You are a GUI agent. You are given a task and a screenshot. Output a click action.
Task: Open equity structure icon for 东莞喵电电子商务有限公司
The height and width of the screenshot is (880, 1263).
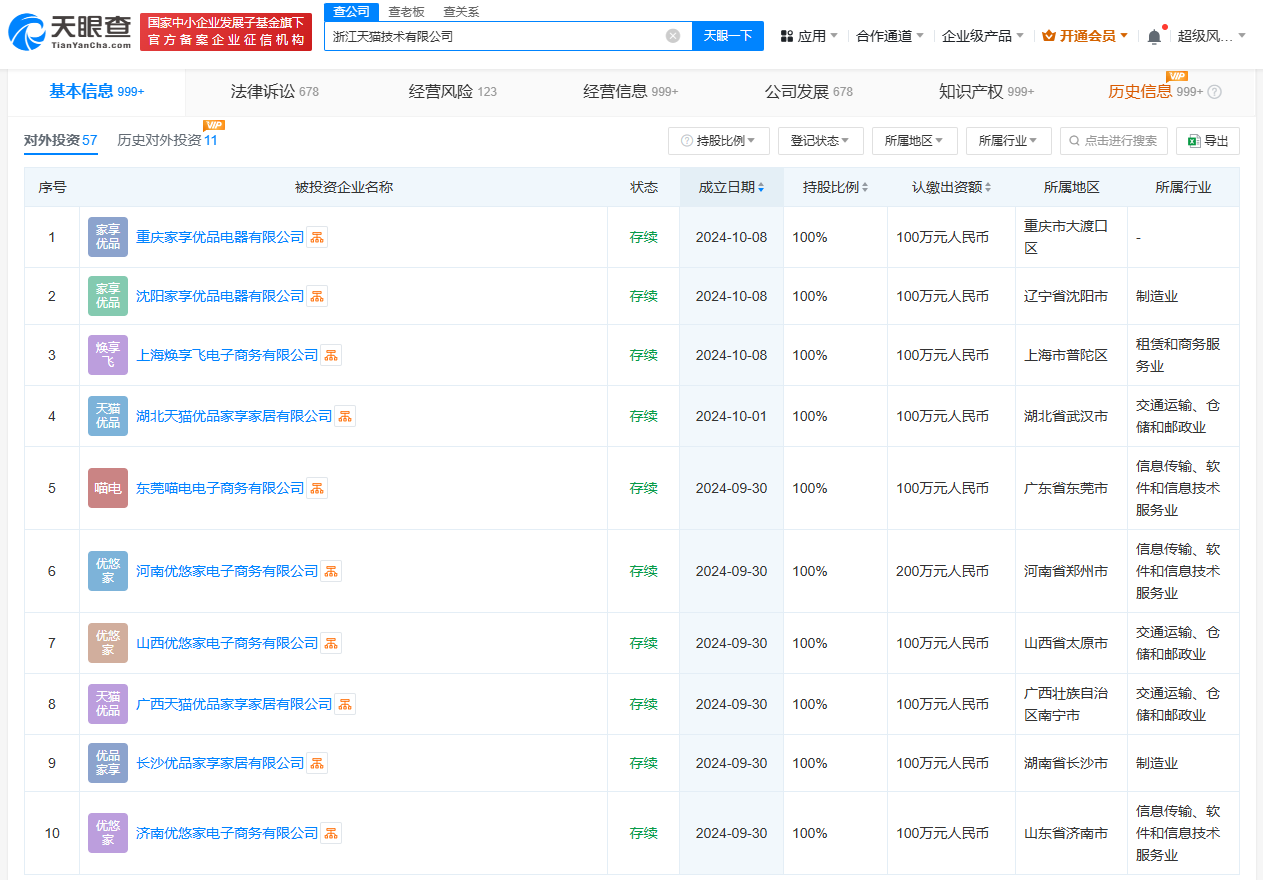pyautogui.click(x=317, y=489)
